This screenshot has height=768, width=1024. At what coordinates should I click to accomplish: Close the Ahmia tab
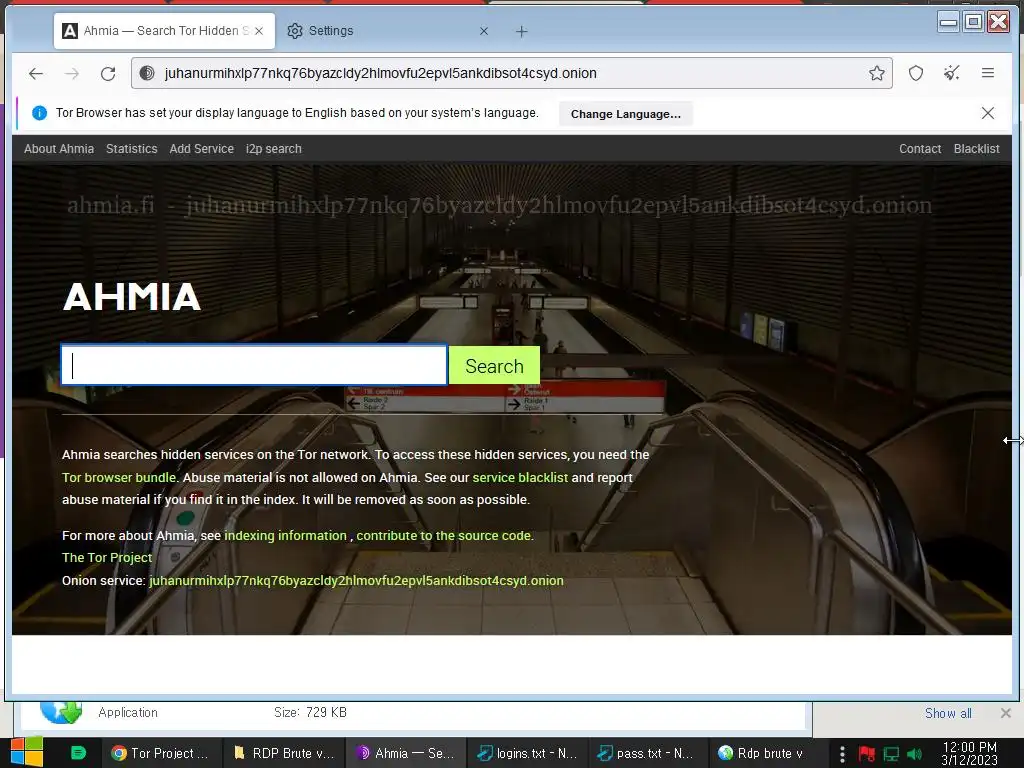coord(259,31)
